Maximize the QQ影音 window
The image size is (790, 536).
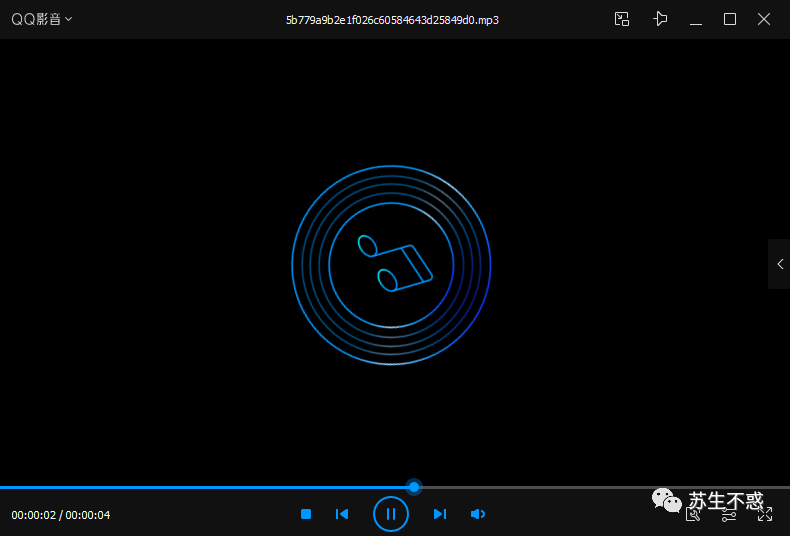[730, 19]
